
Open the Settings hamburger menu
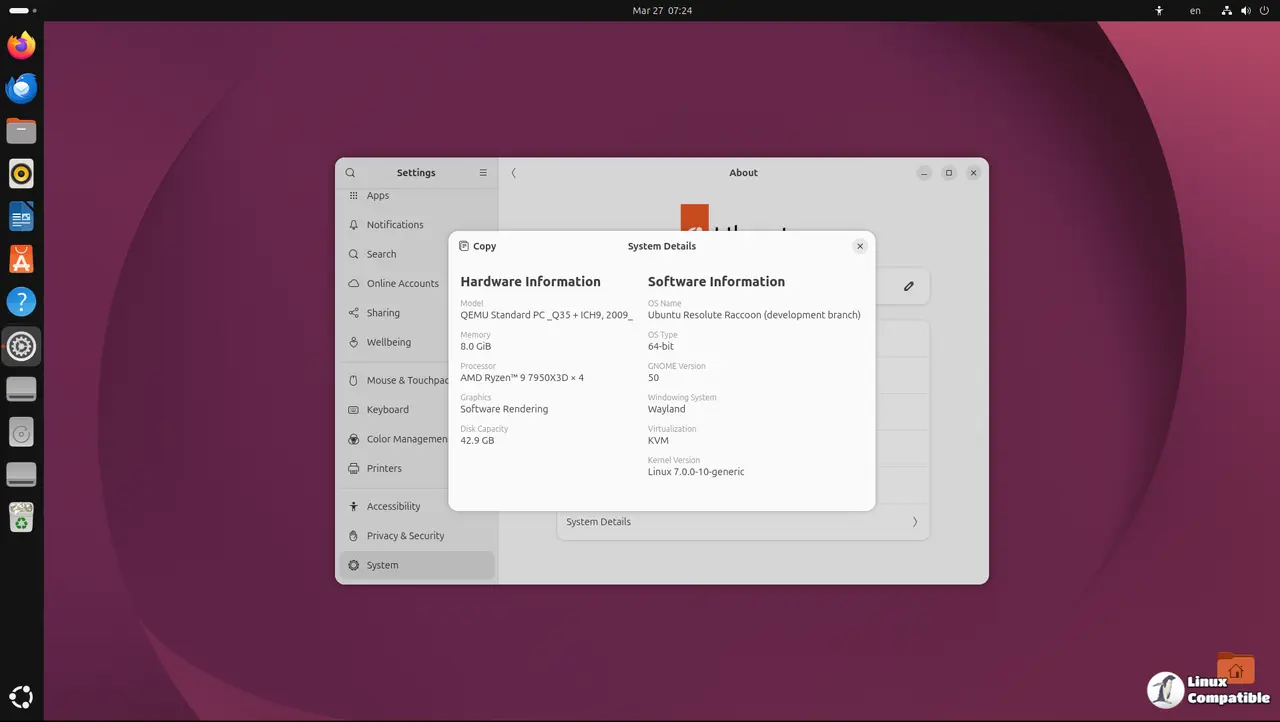pyautogui.click(x=483, y=173)
